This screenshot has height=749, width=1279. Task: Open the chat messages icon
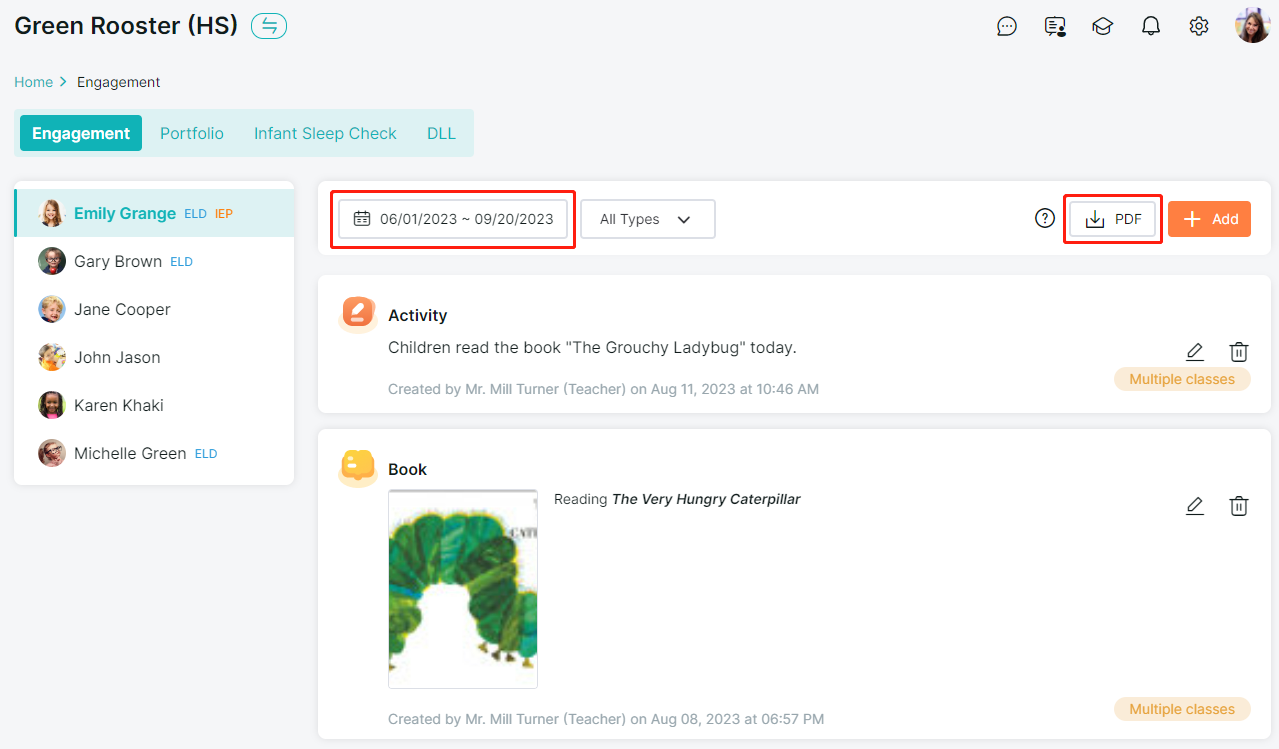tap(1007, 27)
